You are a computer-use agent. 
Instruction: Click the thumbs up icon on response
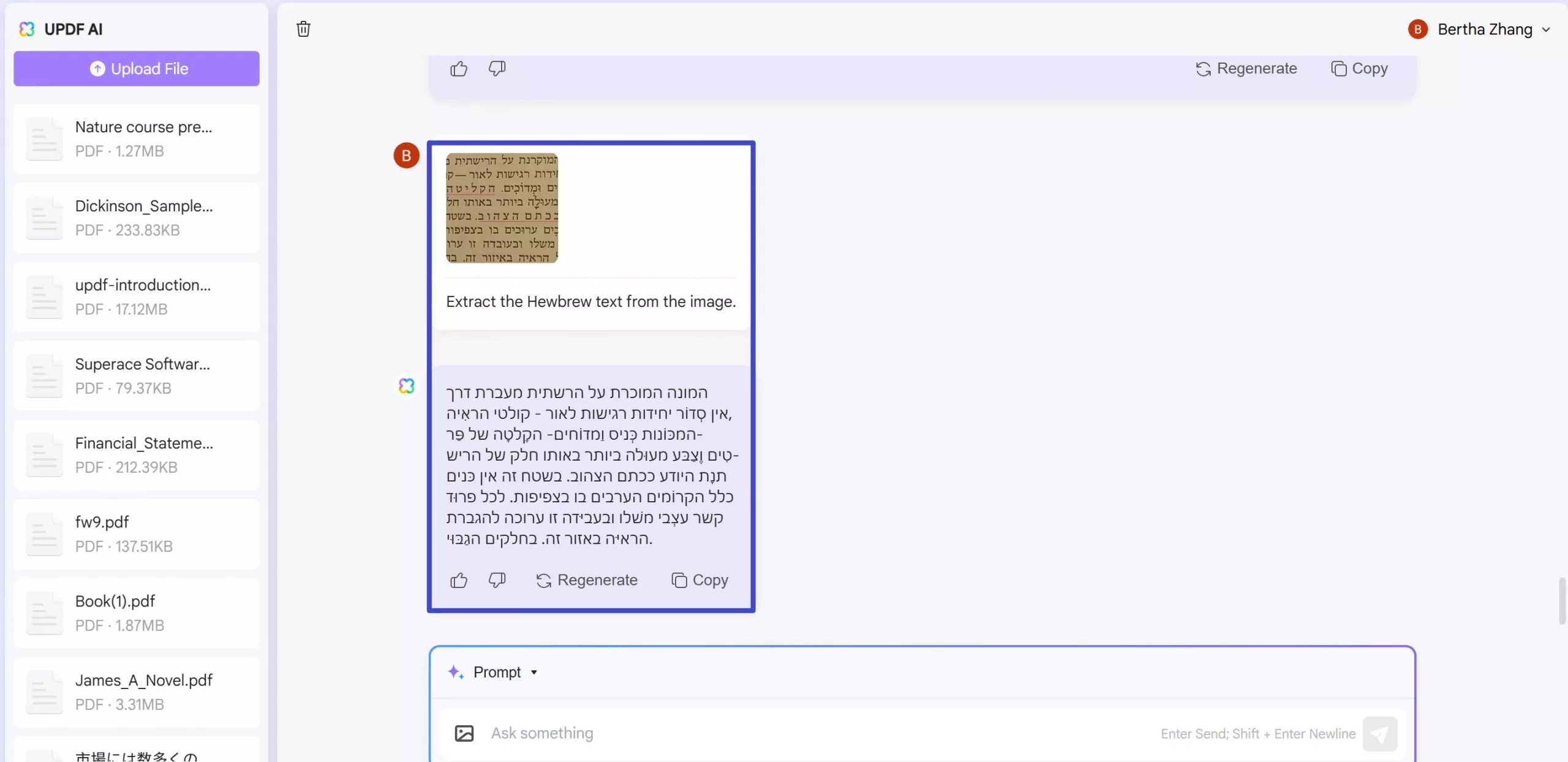pos(459,579)
